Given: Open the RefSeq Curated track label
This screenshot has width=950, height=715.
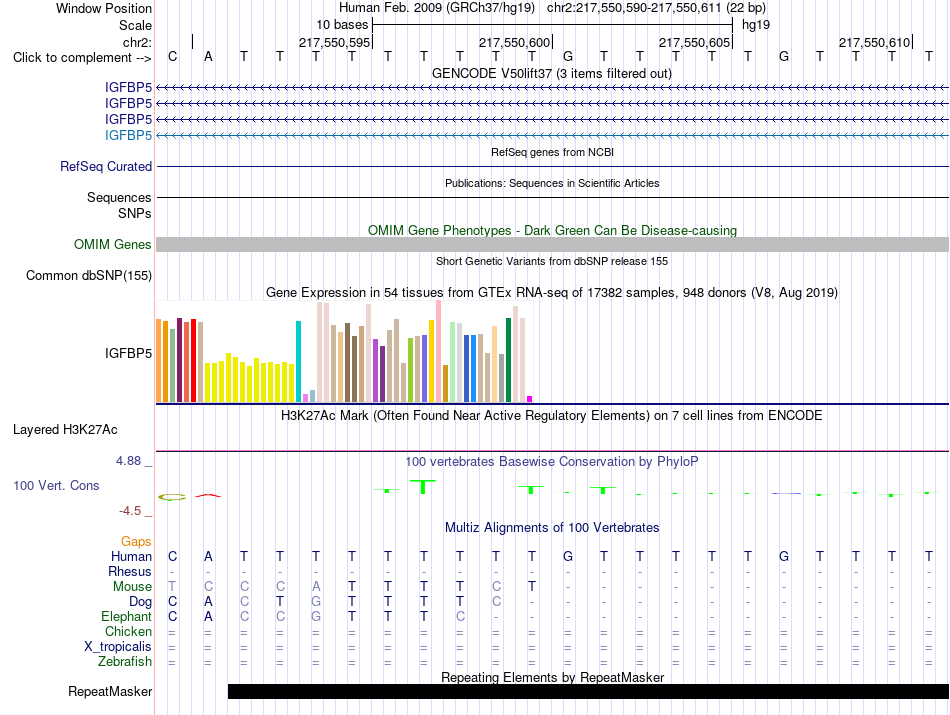Looking at the screenshot, I should [x=106, y=166].
